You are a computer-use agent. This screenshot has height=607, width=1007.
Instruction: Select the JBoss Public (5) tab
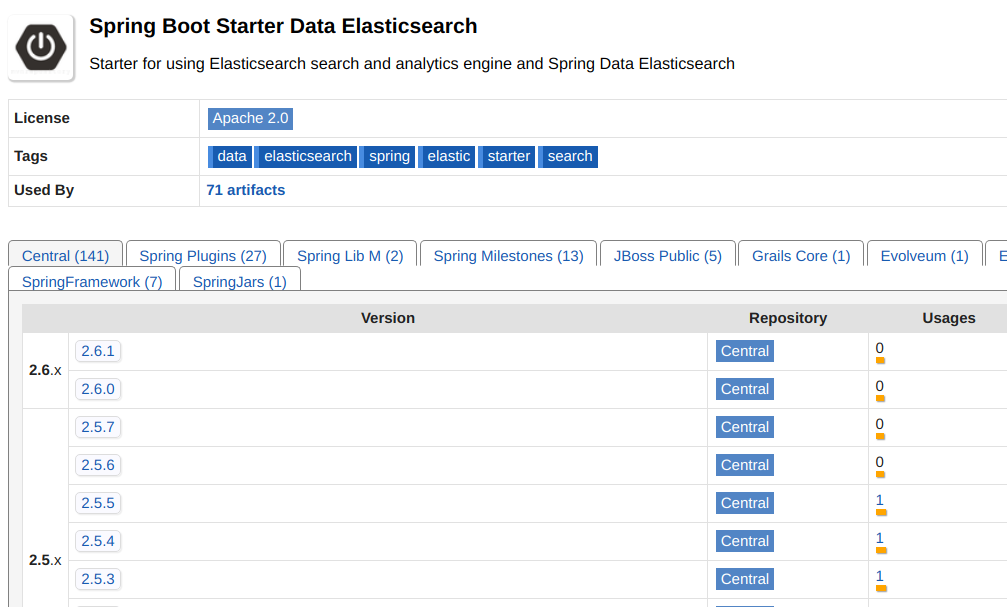pyautogui.click(x=667, y=256)
